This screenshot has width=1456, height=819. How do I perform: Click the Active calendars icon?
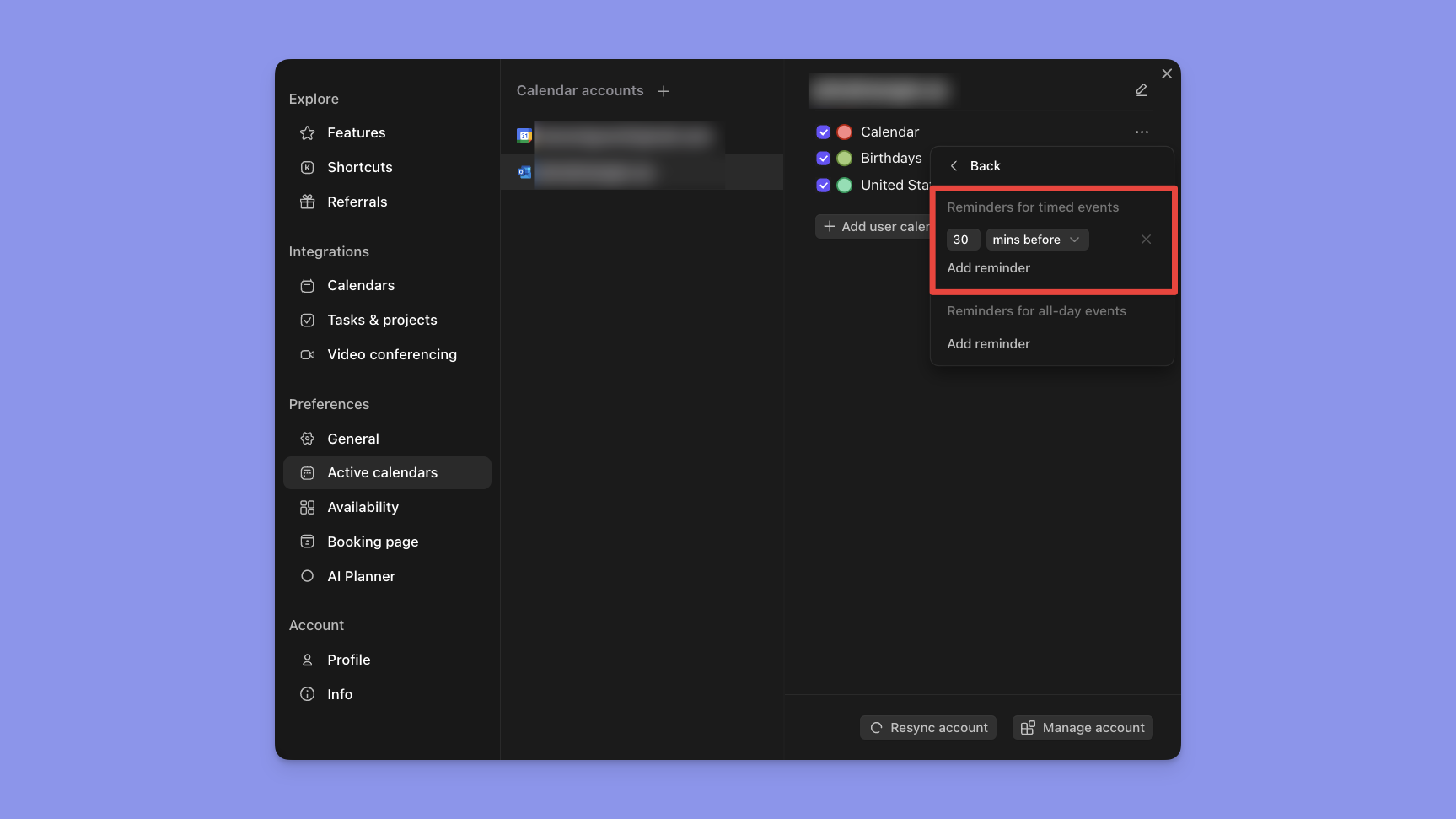(x=308, y=472)
